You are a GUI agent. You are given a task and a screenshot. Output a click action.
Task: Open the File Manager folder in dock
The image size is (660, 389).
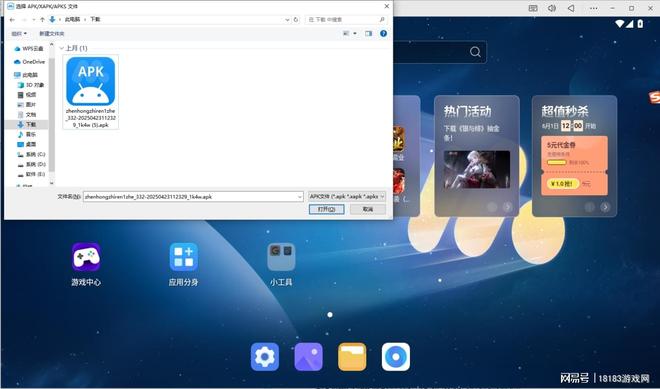click(x=352, y=357)
